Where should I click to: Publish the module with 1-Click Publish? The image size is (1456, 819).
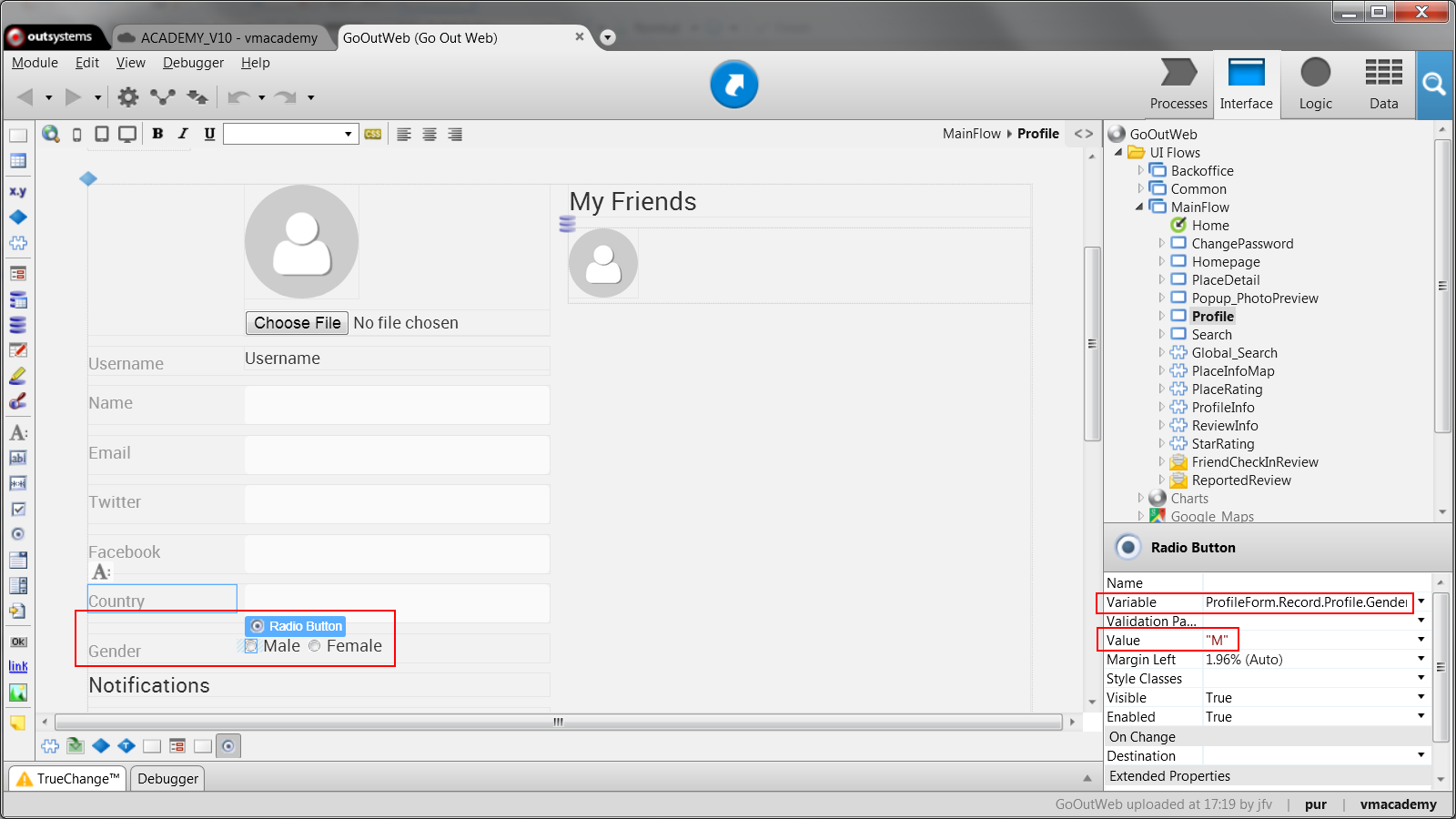(x=733, y=84)
